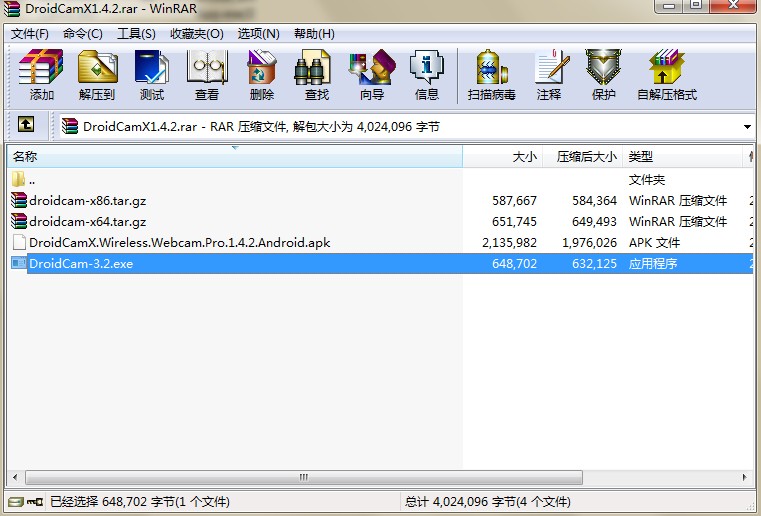Open the 查找 (Find) binoculars tool
761x516 pixels.
pyautogui.click(x=316, y=75)
